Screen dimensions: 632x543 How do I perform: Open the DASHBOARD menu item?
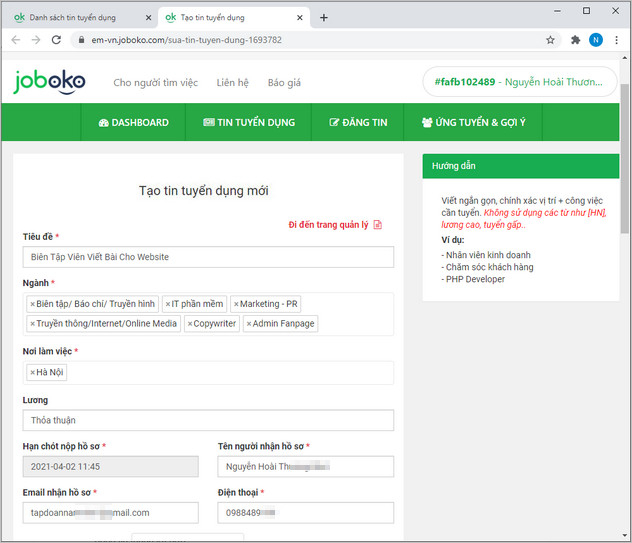point(133,123)
